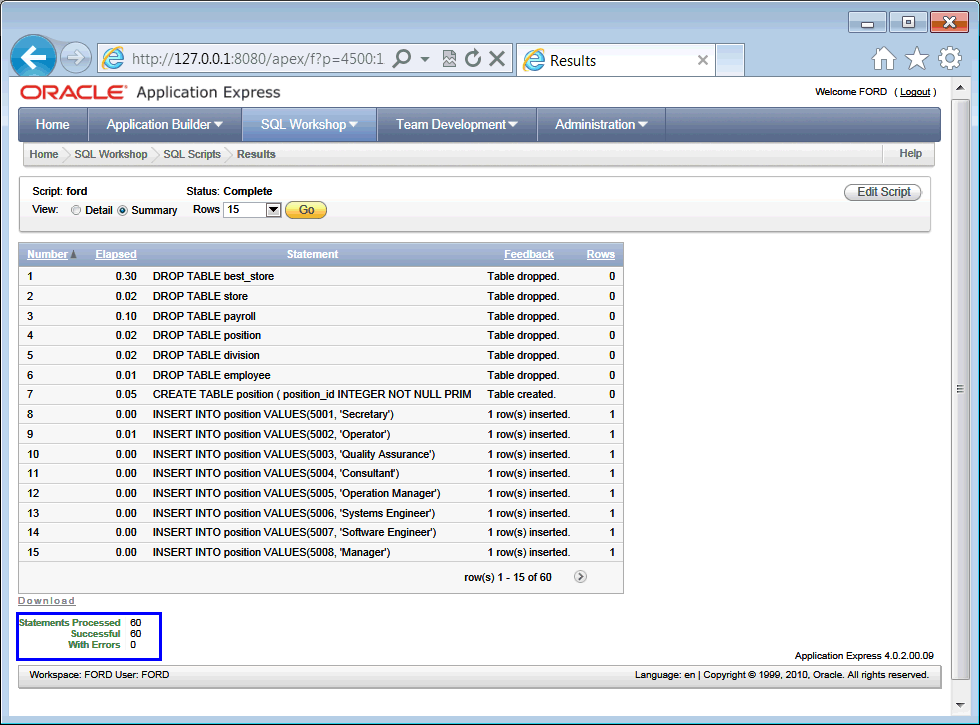The image size is (980, 725).
Task: Select the 'DROP TABLE best_store' statement
Action: (213, 276)
